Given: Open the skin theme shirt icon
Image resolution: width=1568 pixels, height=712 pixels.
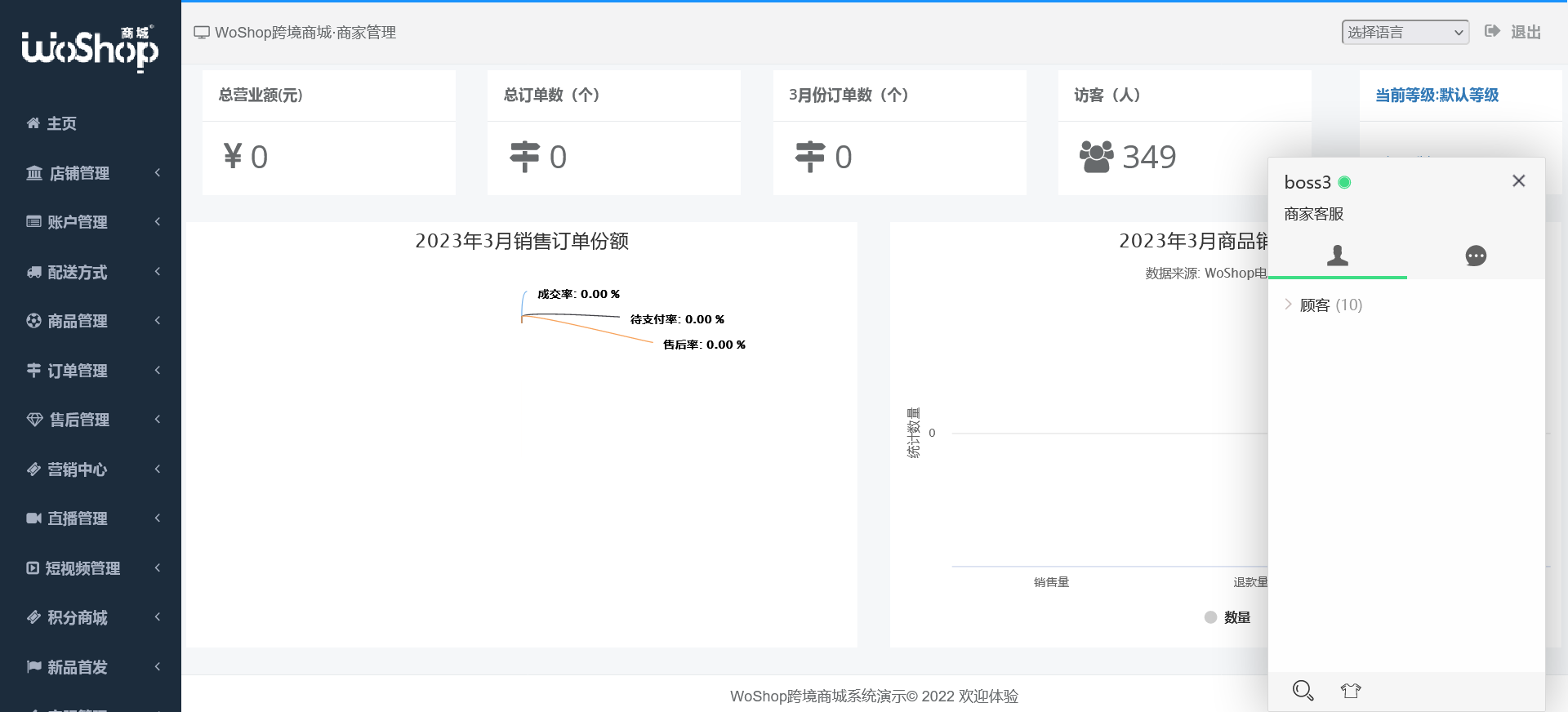Looking at the screenshot, I should point(1351,691).
